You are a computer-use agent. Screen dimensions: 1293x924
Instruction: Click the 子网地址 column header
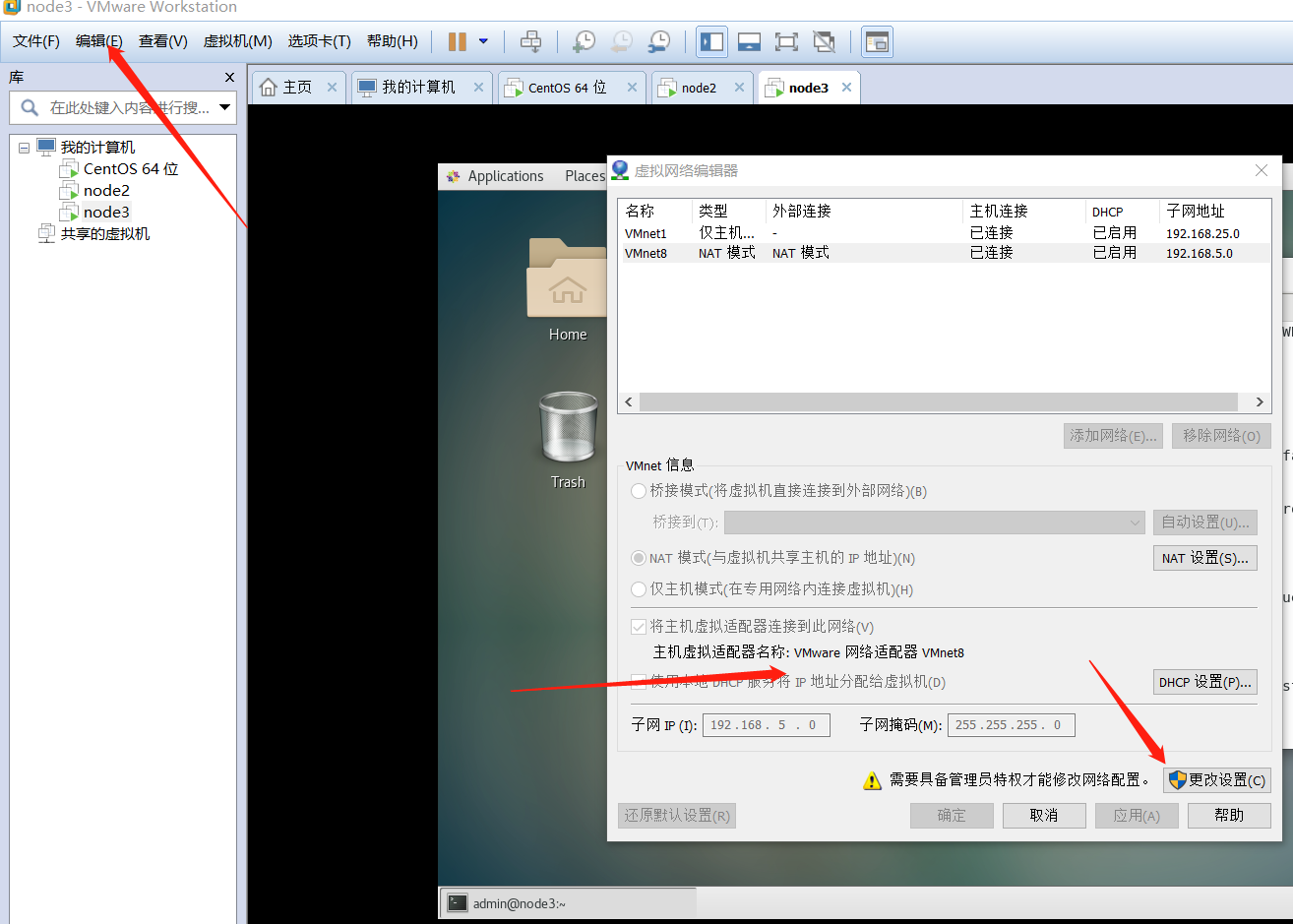pyautogui.click(x=1215, y=211)
